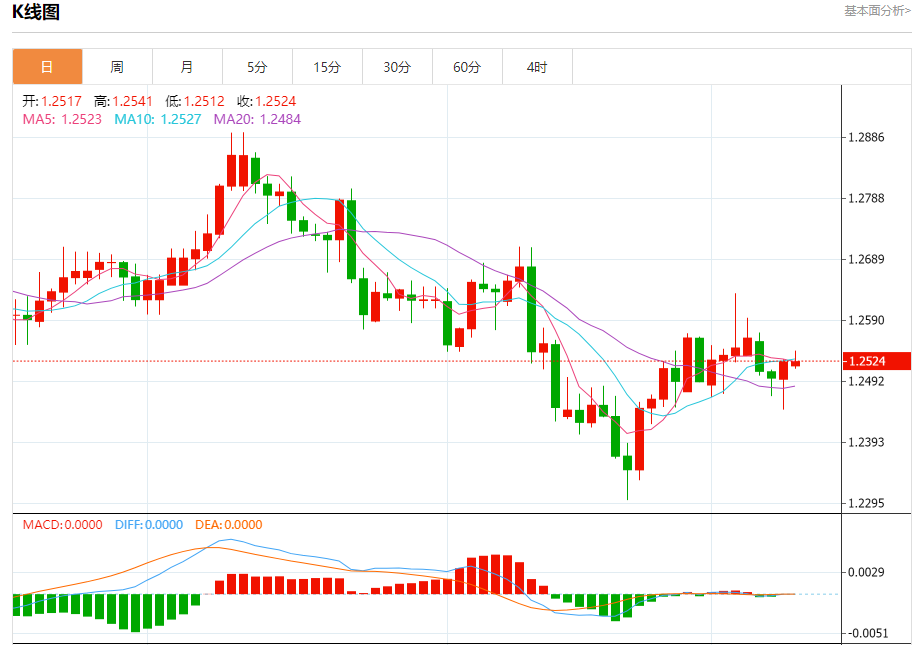Click the 1.2590 price axis label
The image size is (921, 645).
[x=866, y=321]
